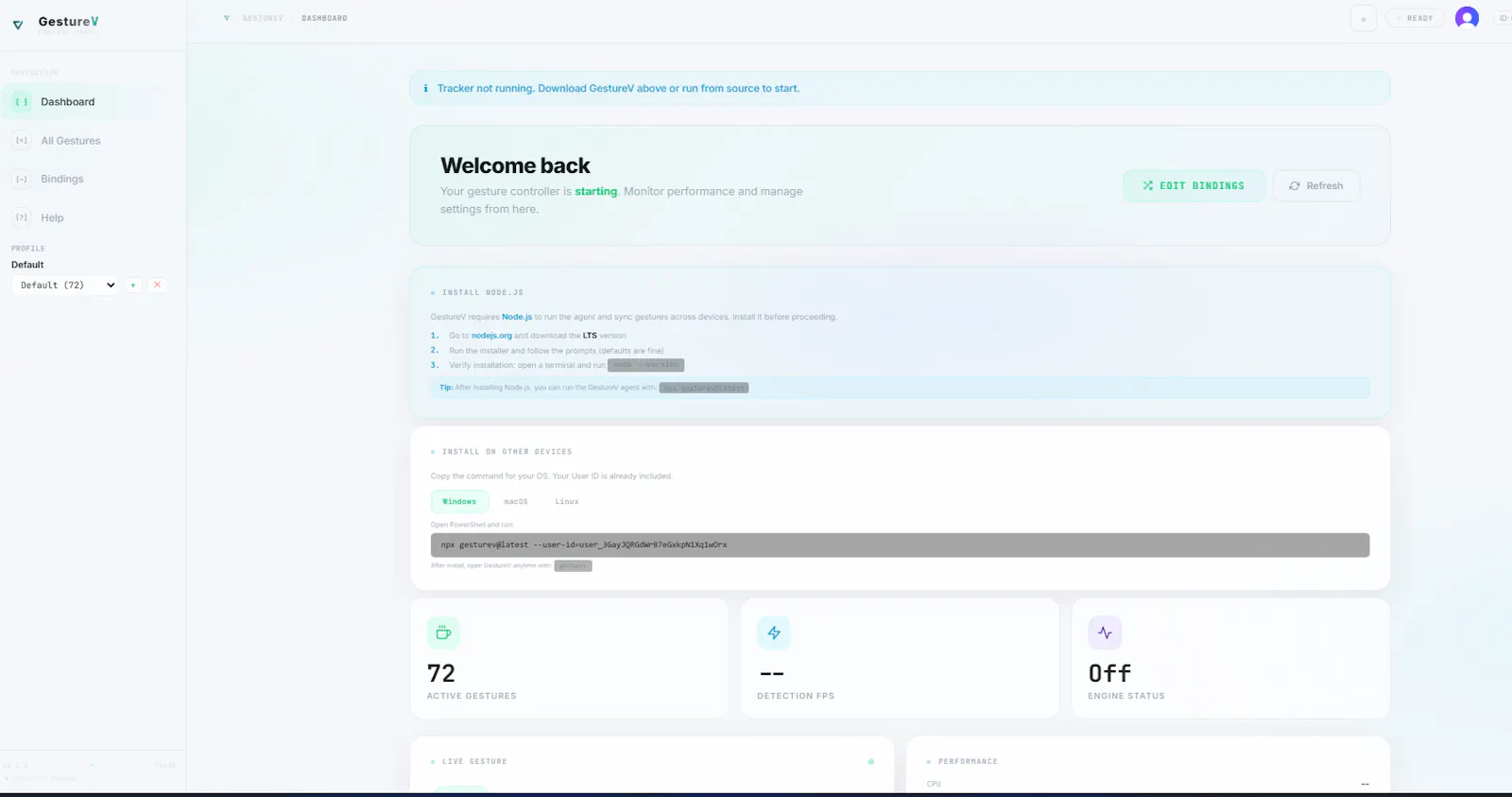Viewport: 1512px width, 797px height.
Task: Click the square icon button left of READY
Action: point(1364,19)
